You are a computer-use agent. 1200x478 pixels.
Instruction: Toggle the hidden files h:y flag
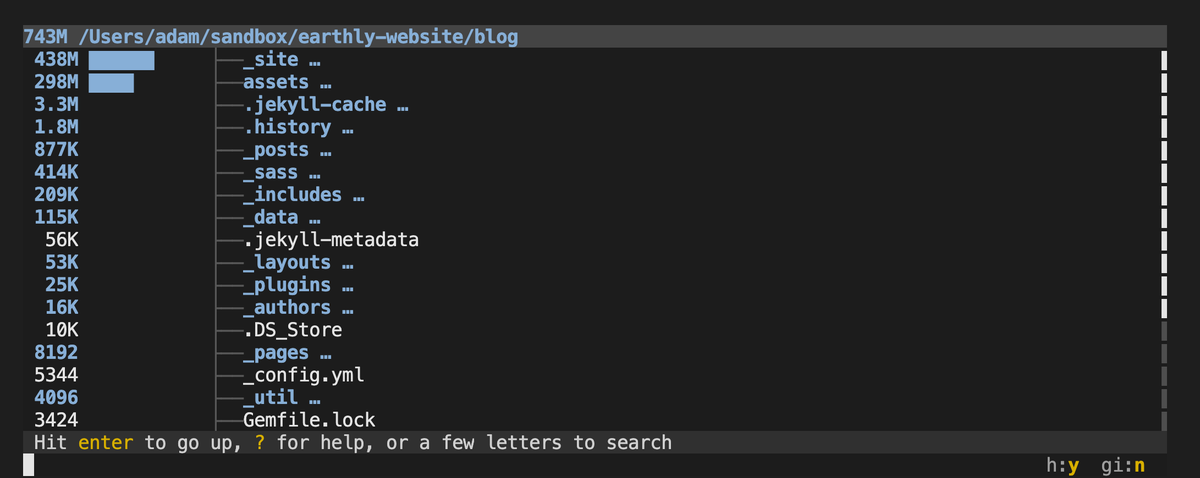click(x=1061, y=466)
